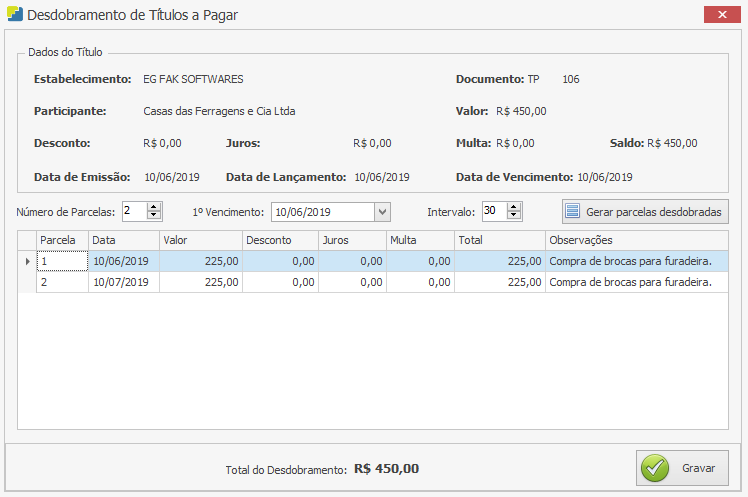Click the Data column header
This screenshot has height=497, width=748.
point(123,240)
